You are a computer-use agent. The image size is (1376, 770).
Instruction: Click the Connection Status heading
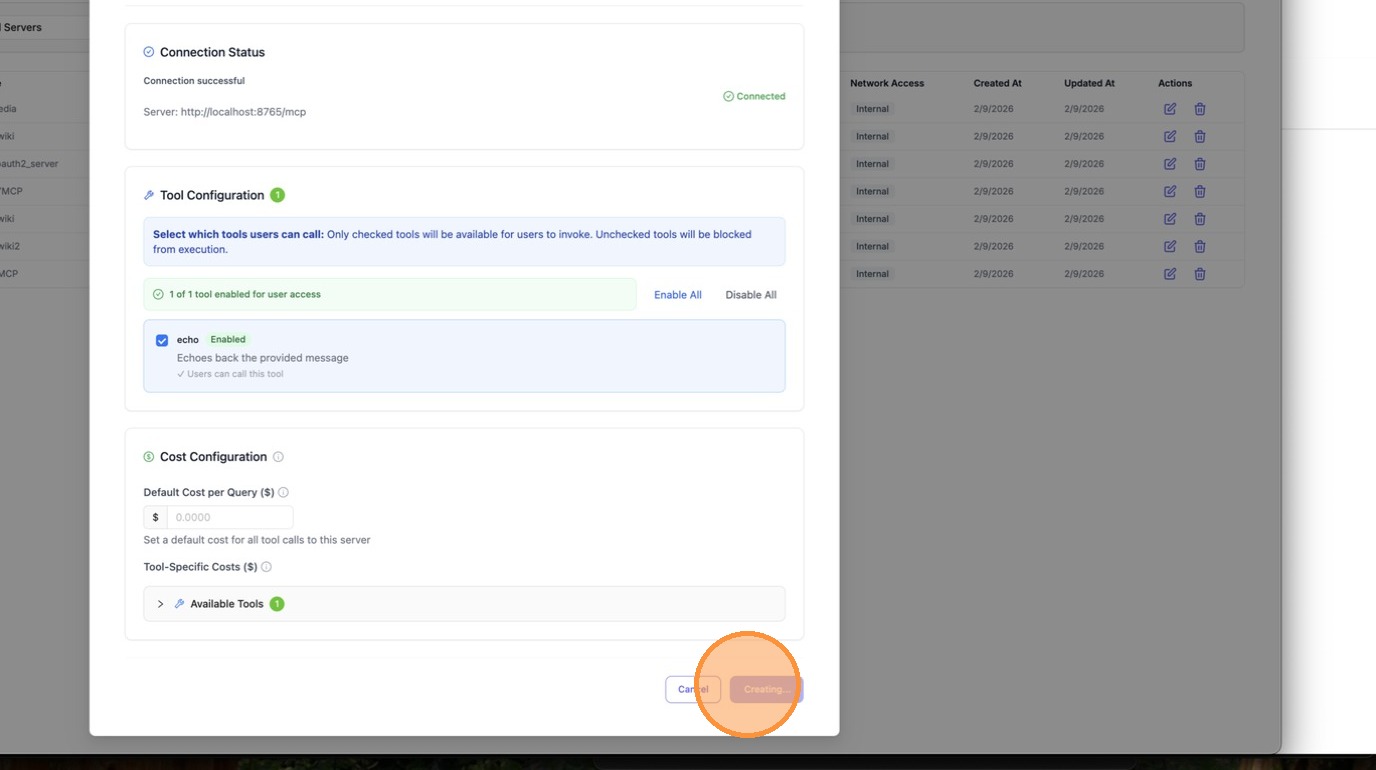(x=212, y=52)
